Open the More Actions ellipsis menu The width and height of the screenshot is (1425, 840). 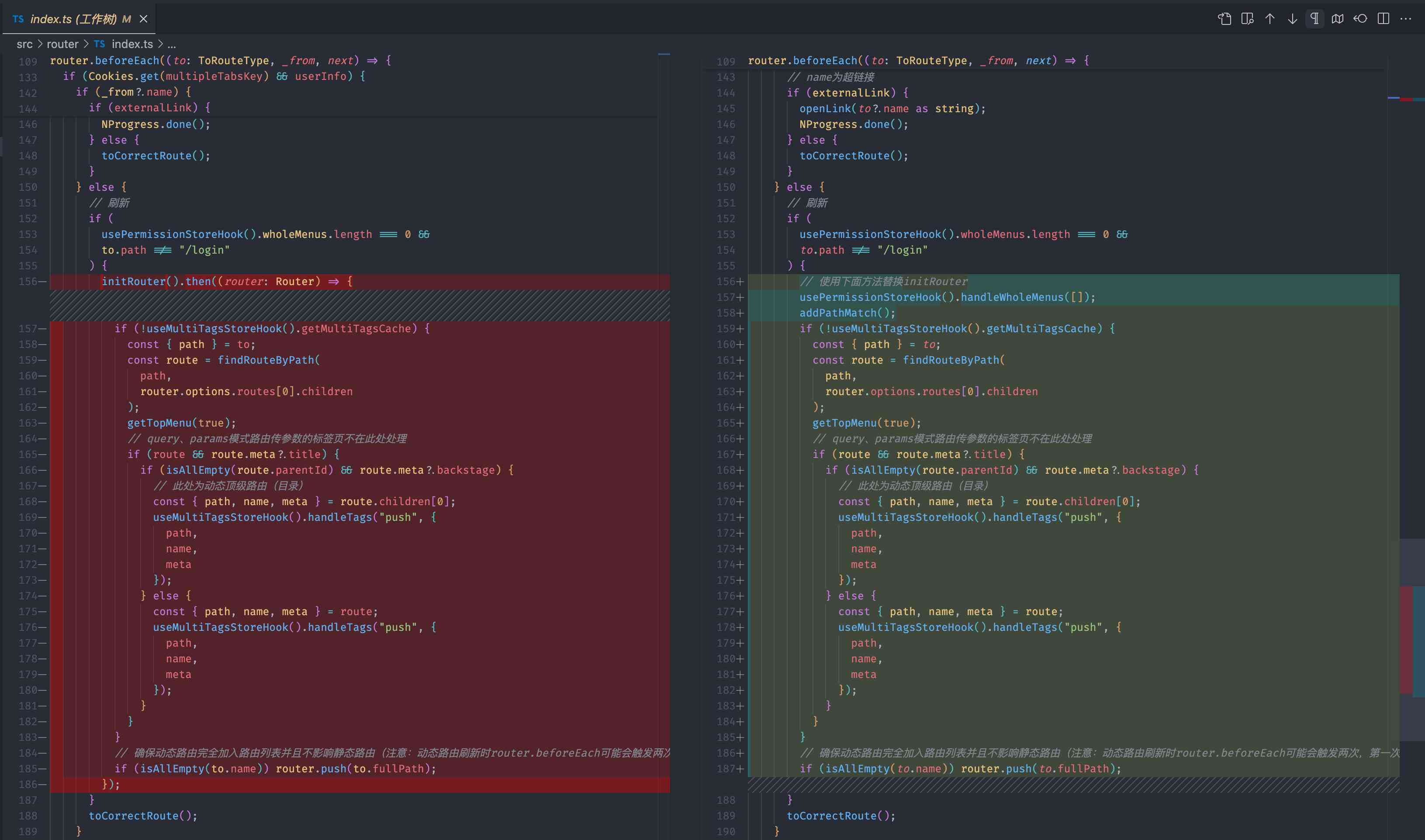pos(1406,19)
